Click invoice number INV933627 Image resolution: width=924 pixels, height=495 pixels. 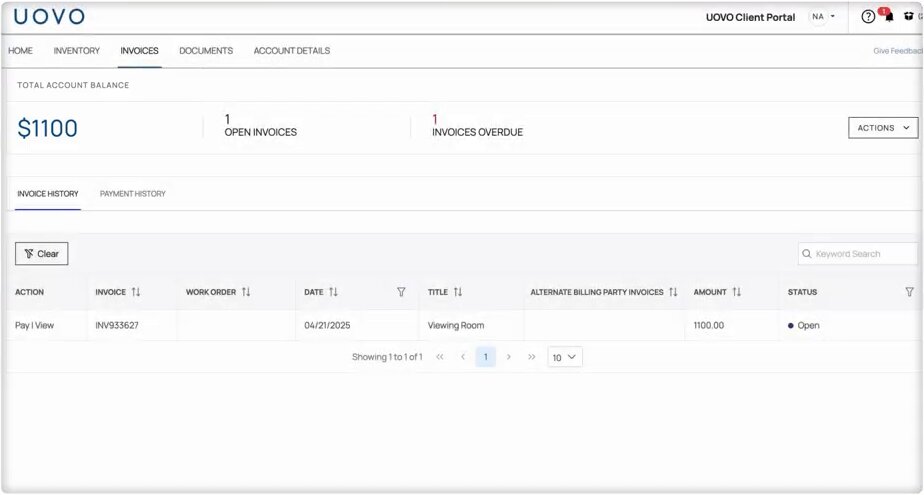117,325
